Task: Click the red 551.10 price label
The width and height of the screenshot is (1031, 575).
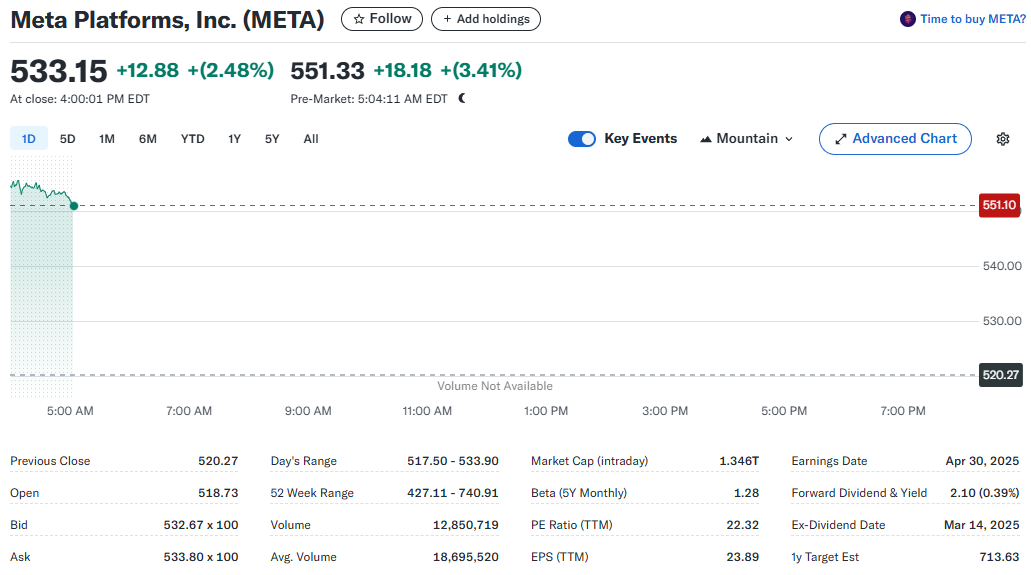Action: coord(999,205)
